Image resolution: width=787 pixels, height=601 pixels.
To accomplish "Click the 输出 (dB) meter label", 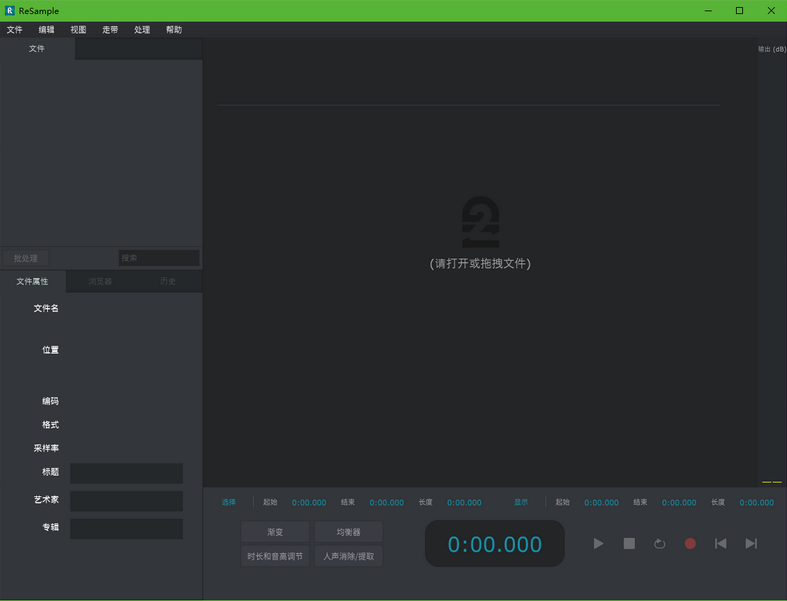I will [x=772, y=49].
